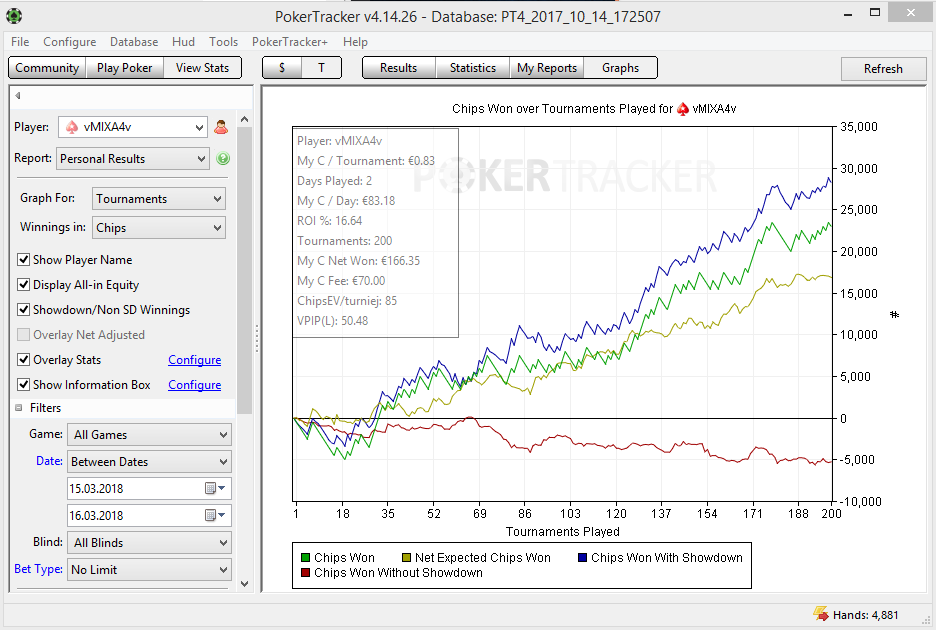Viewport: 936px width, 630px height.
Task: Click Configure link next to Show Information Box
Action: pyautogui.click(x=195, y=385)
